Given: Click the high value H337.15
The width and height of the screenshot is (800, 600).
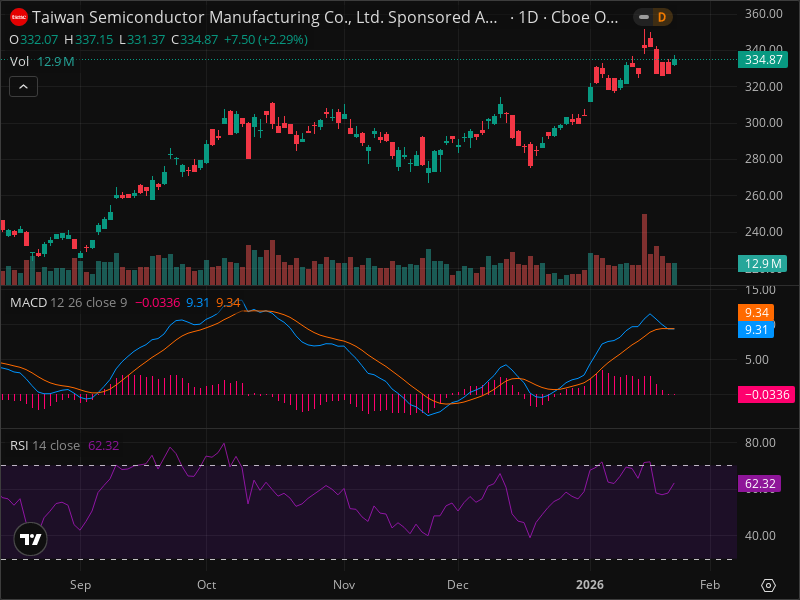Looking at the screenshot, I should [x=88, y=40].
